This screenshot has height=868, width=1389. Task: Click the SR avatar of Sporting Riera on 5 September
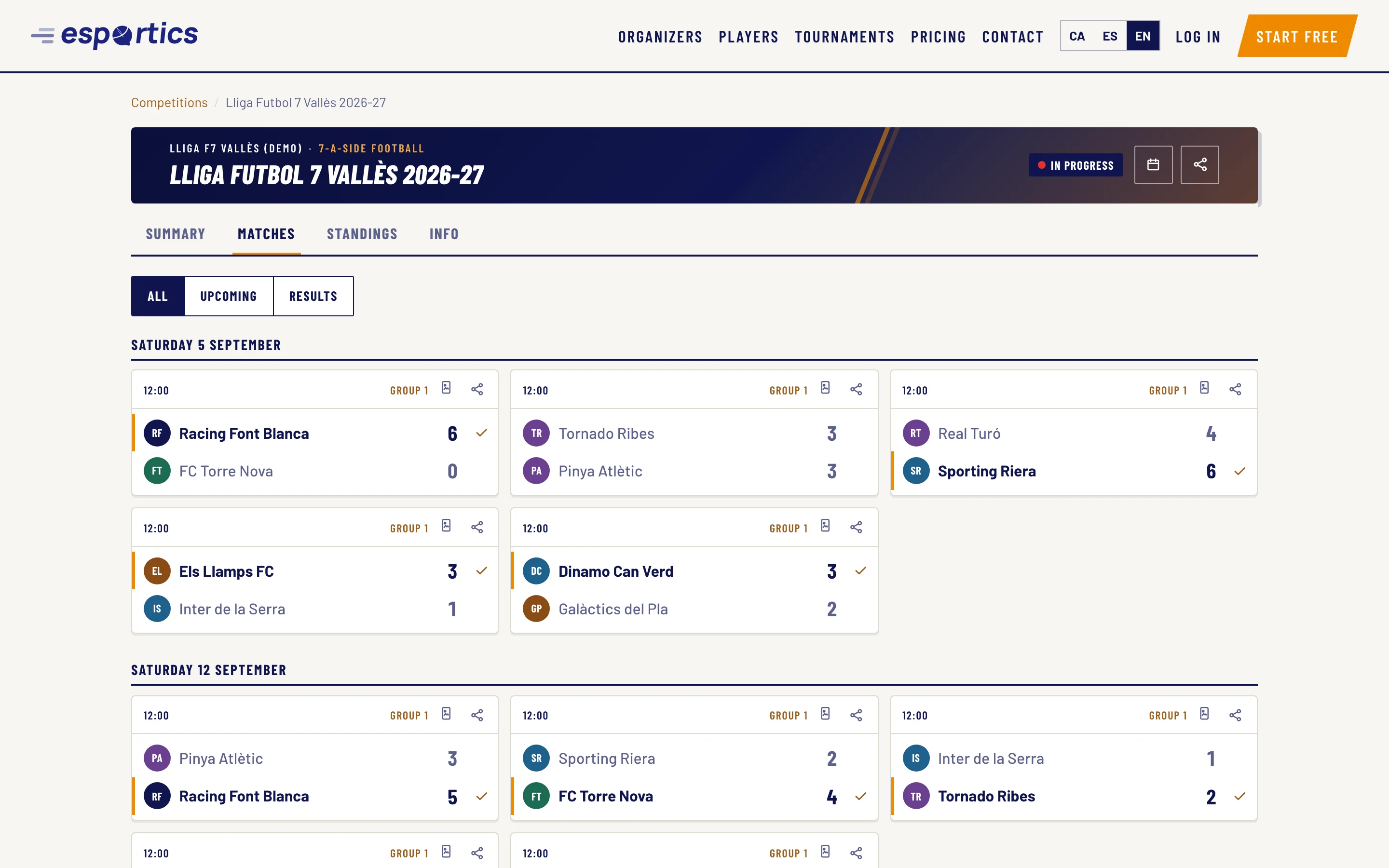pos(916,471)
